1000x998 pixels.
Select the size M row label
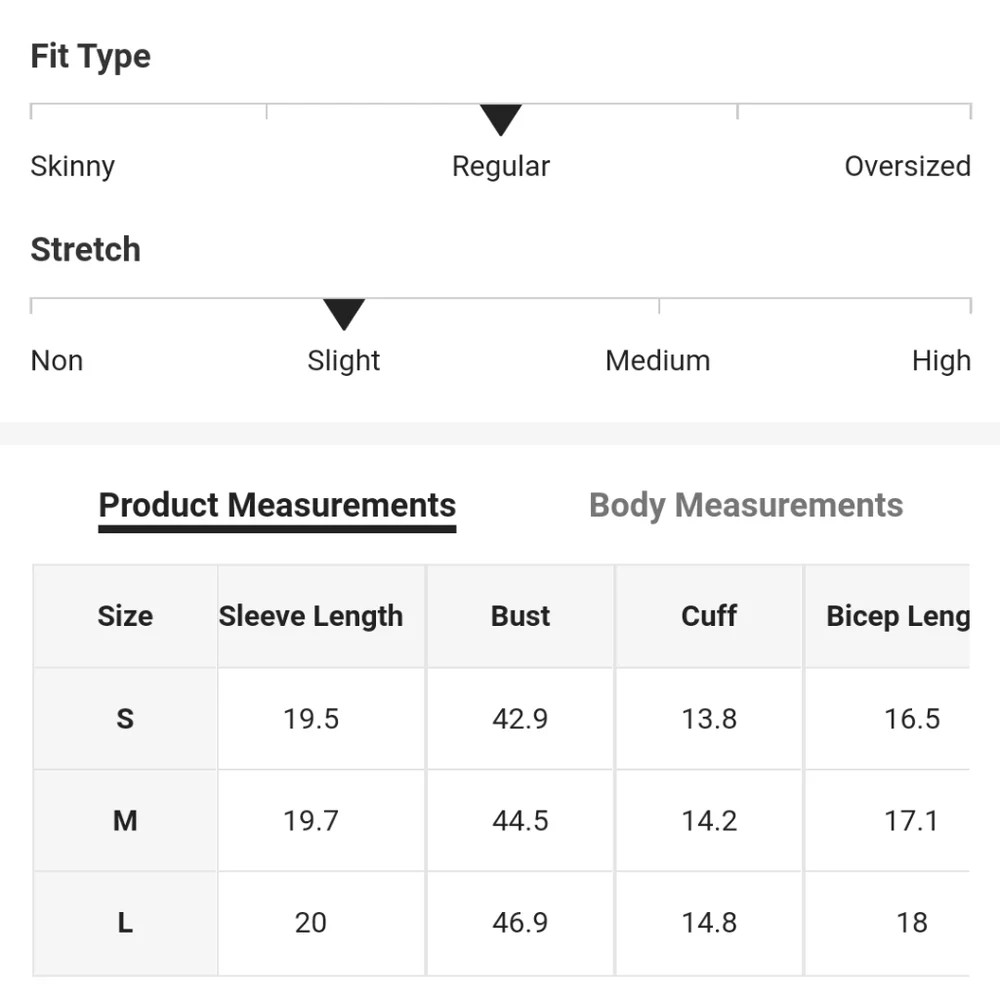pyautogui.click(x=125, y=821)
